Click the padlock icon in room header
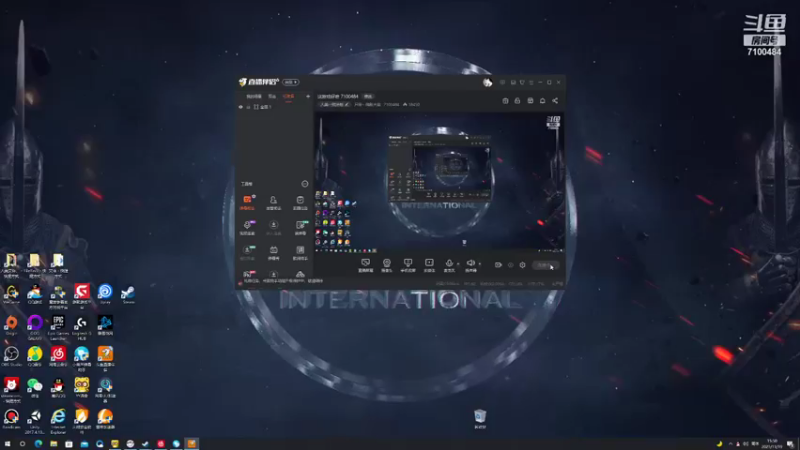This screenshot has height=450, width=800. pyautogui.click(x=517, y=101)
